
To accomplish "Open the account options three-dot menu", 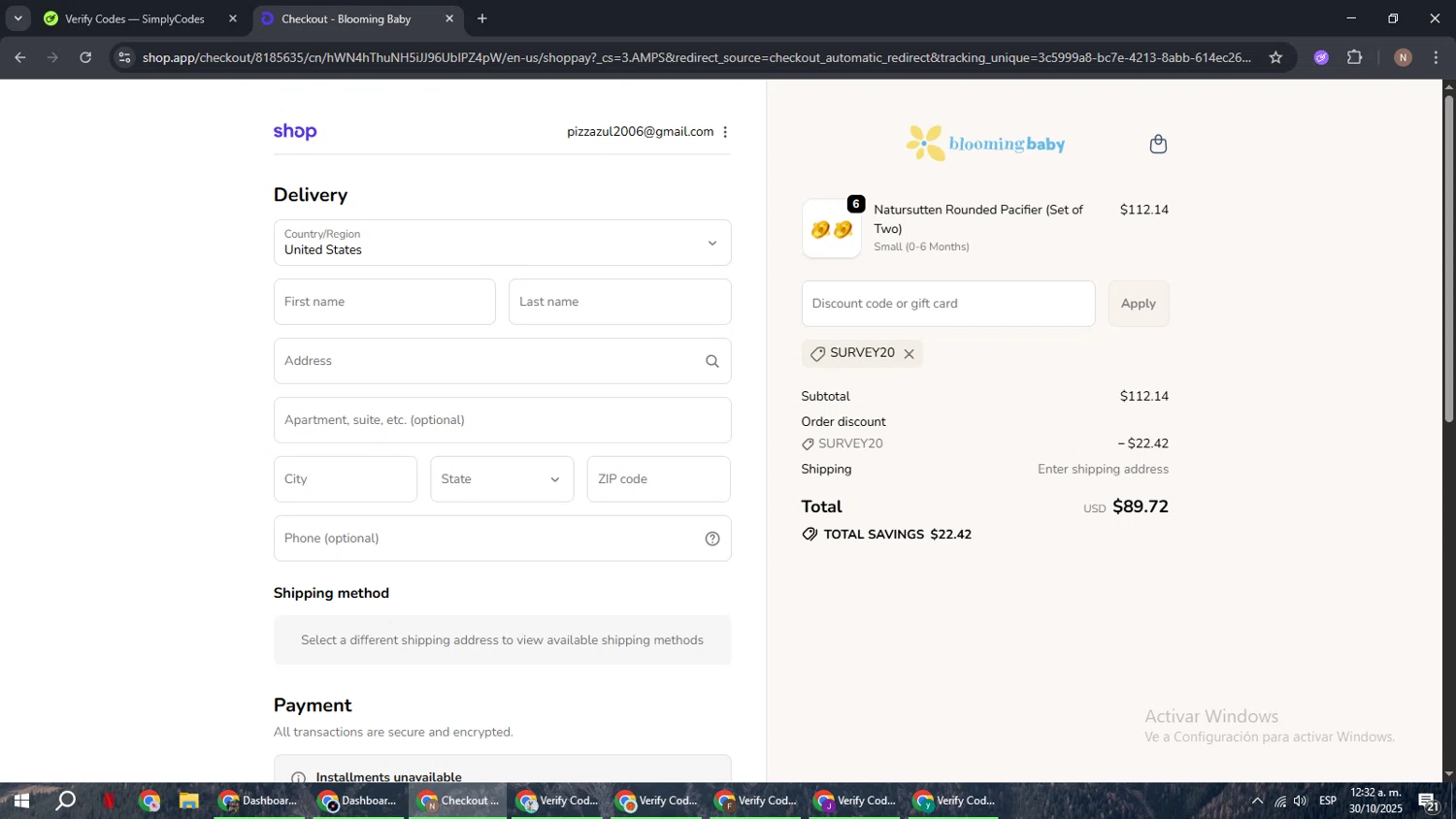I will click(725, 132).
